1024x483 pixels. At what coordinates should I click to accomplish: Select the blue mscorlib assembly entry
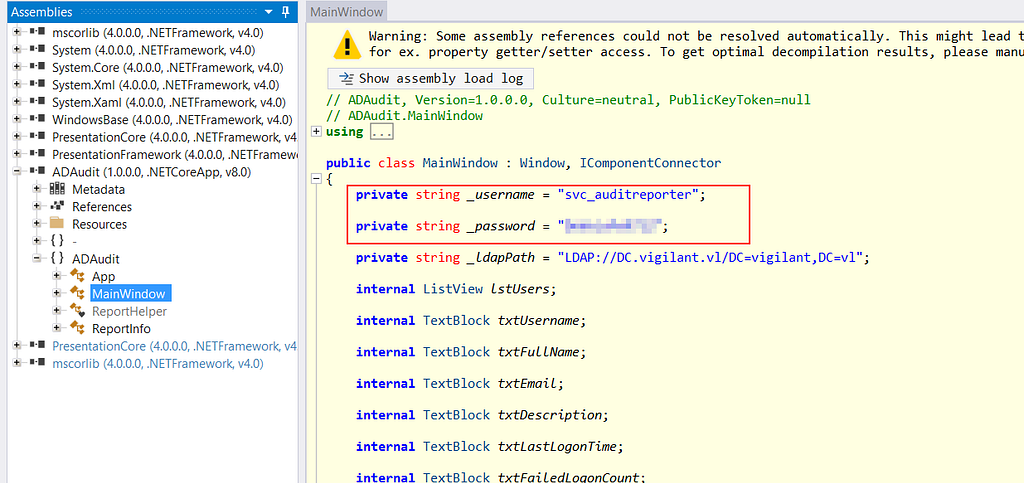point(157,364)
